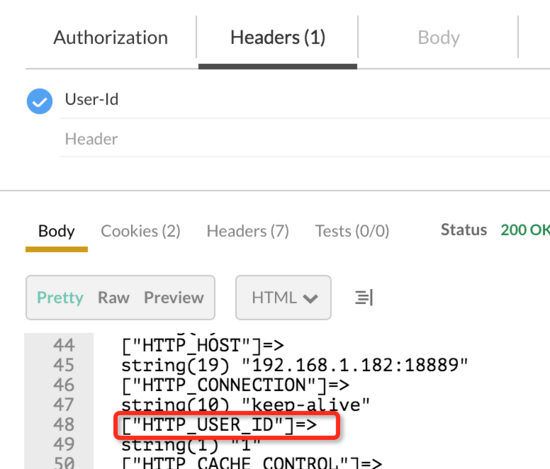The image size is (550, 469).
Task: Choose the Pretty view mode
Action: (60, 297)
